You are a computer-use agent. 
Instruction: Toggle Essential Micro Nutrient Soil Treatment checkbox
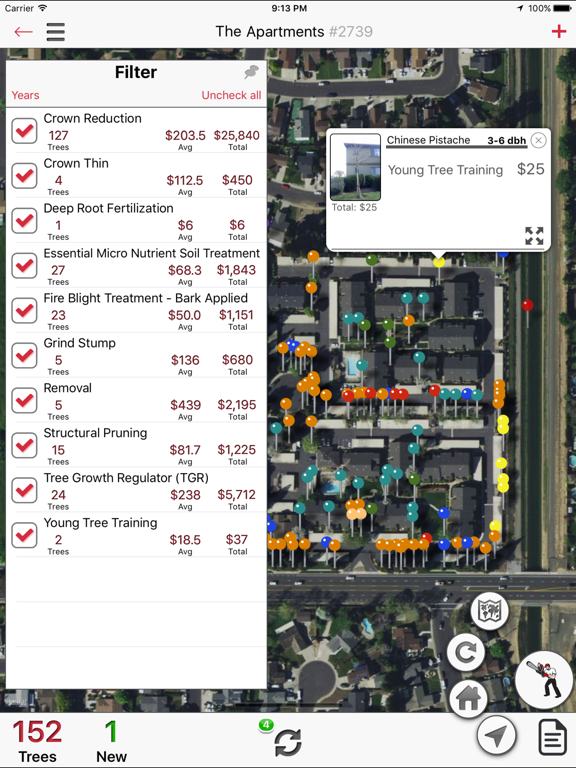click(x=24, y=266)
